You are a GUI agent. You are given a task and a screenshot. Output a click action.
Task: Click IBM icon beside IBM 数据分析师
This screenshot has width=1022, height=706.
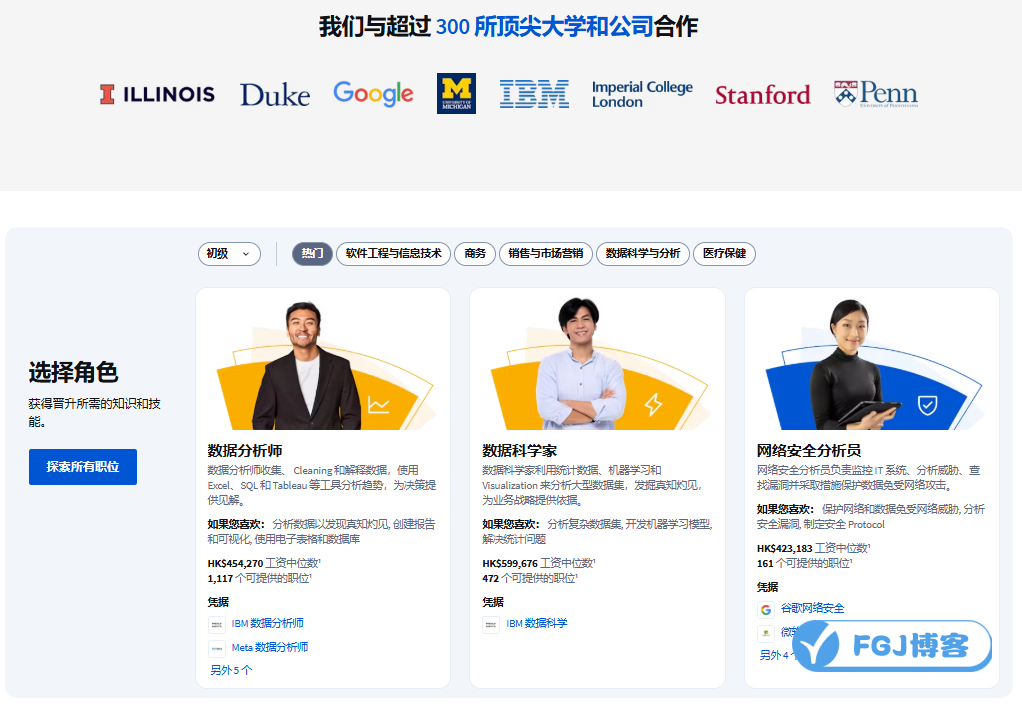217,625
